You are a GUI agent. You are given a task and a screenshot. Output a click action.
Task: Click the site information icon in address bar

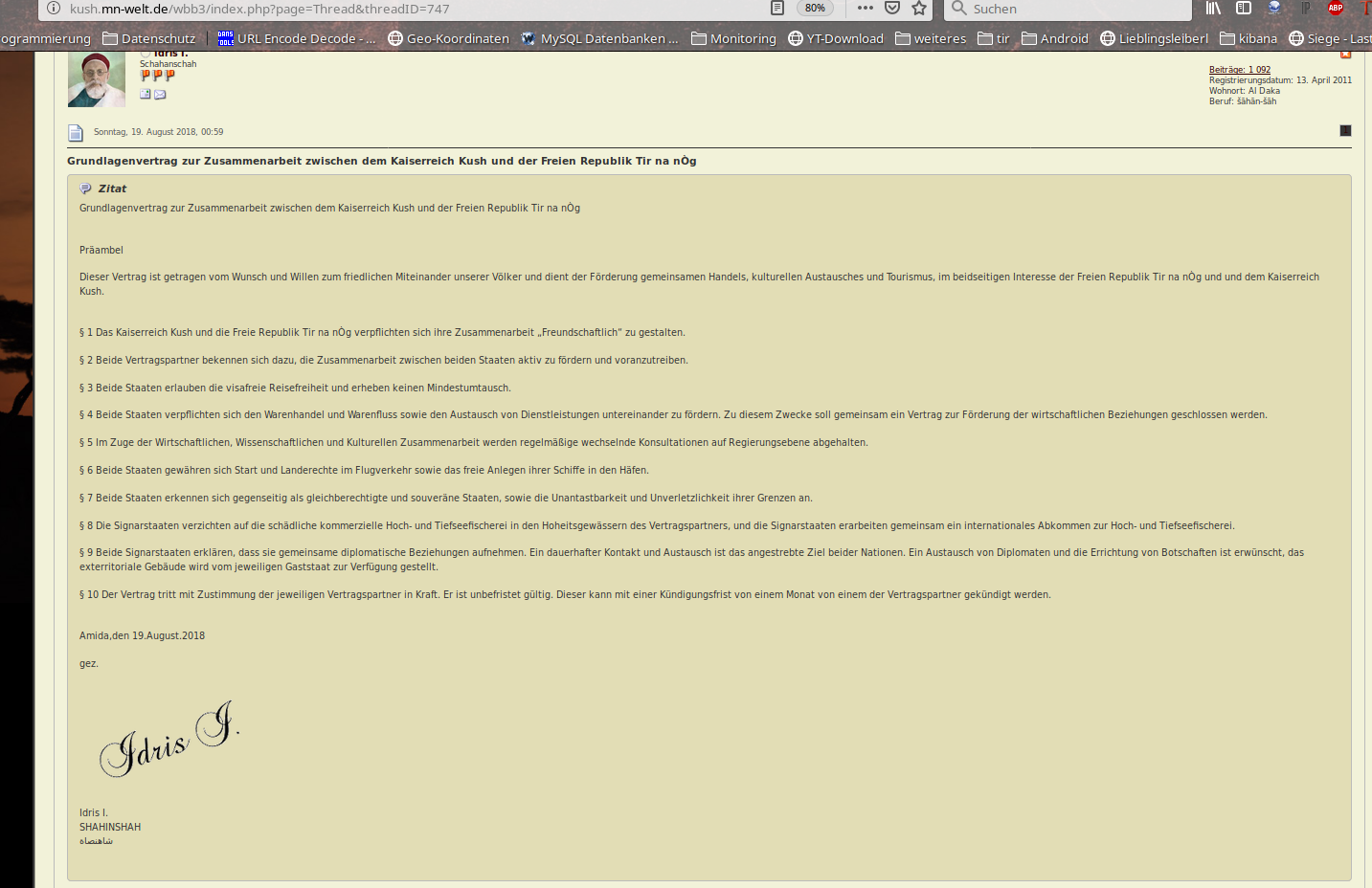[x=54, y=8]
